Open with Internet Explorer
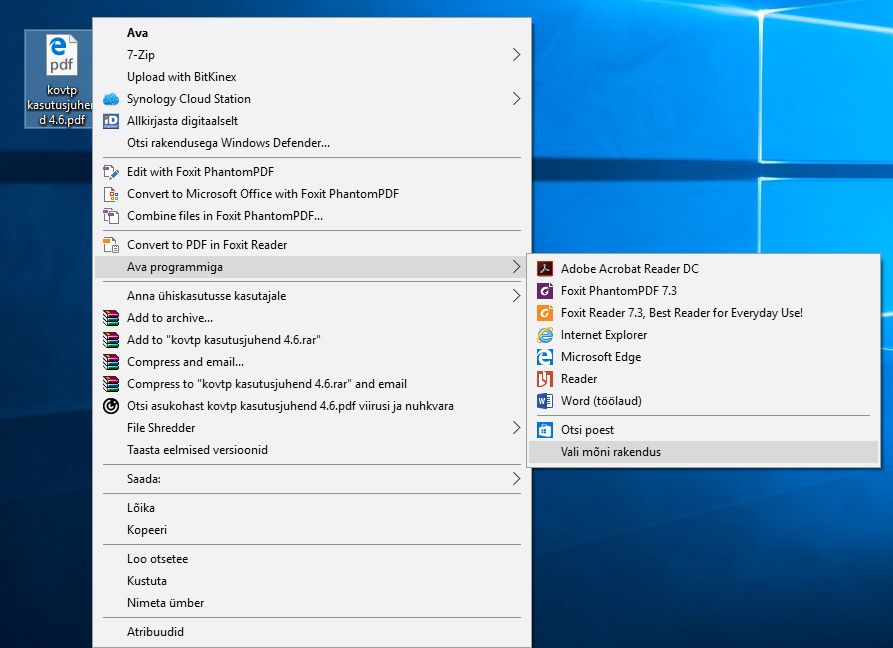893x648 pixels. pos(703,335)
